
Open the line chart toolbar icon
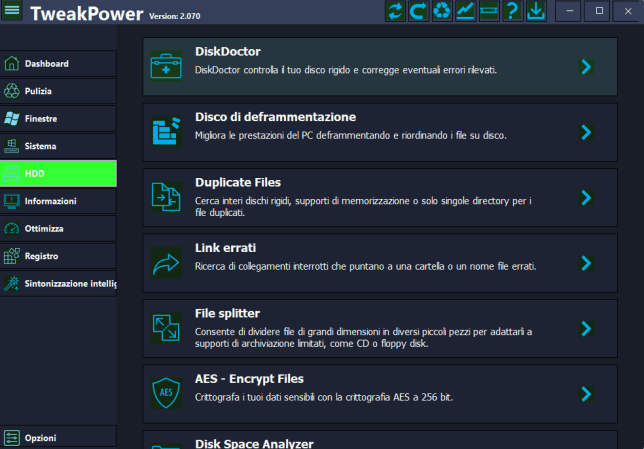(466, 12)
